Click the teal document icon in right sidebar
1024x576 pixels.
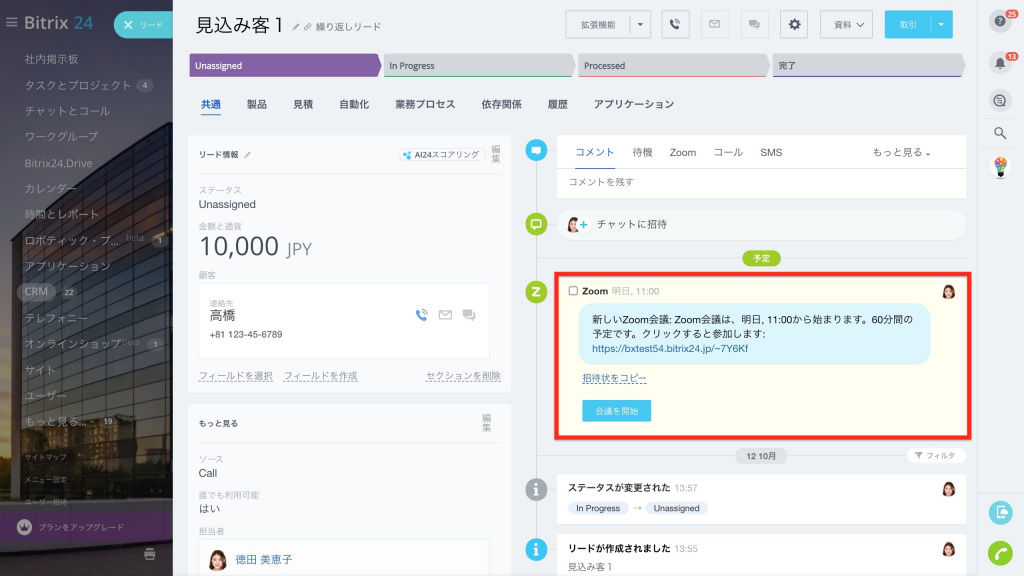point(1000,513)
